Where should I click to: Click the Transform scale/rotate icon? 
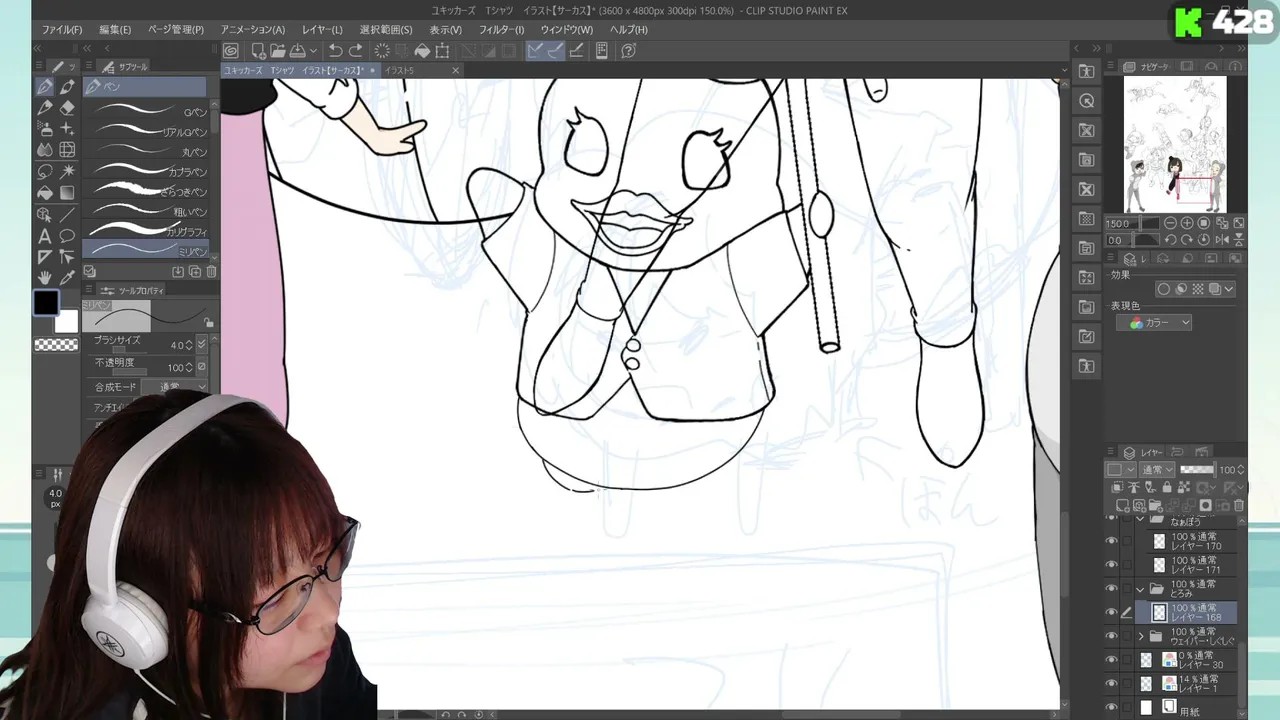click(442, 51)
